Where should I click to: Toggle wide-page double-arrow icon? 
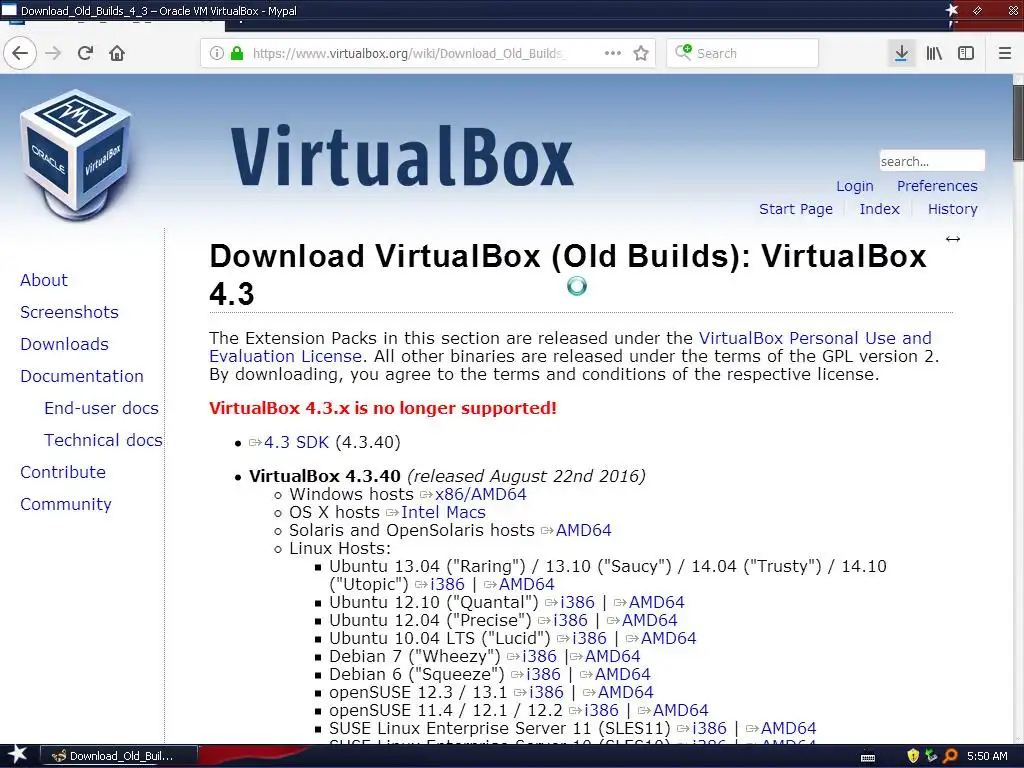coord(953,239)
